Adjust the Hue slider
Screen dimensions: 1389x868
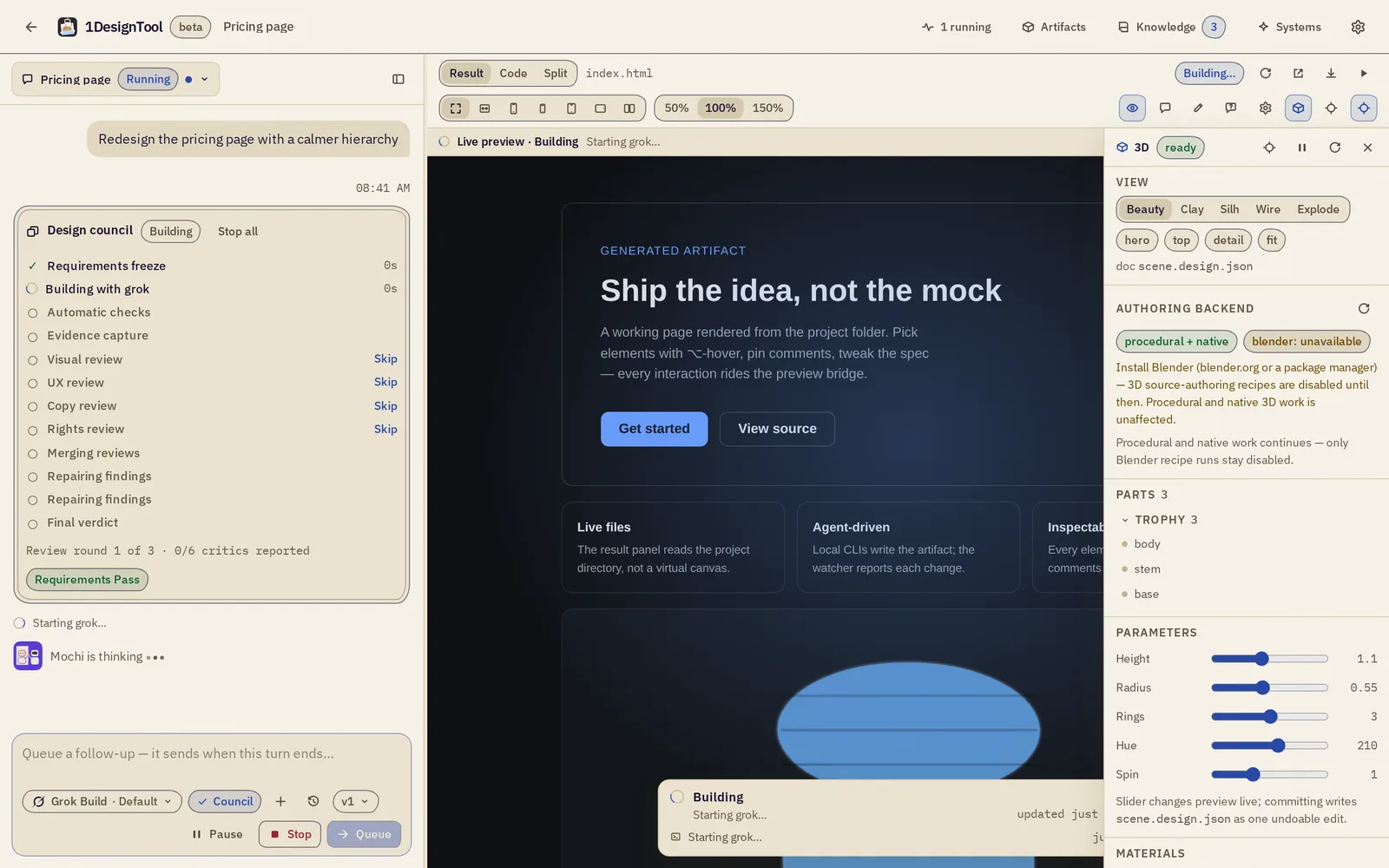(1269, 746)
